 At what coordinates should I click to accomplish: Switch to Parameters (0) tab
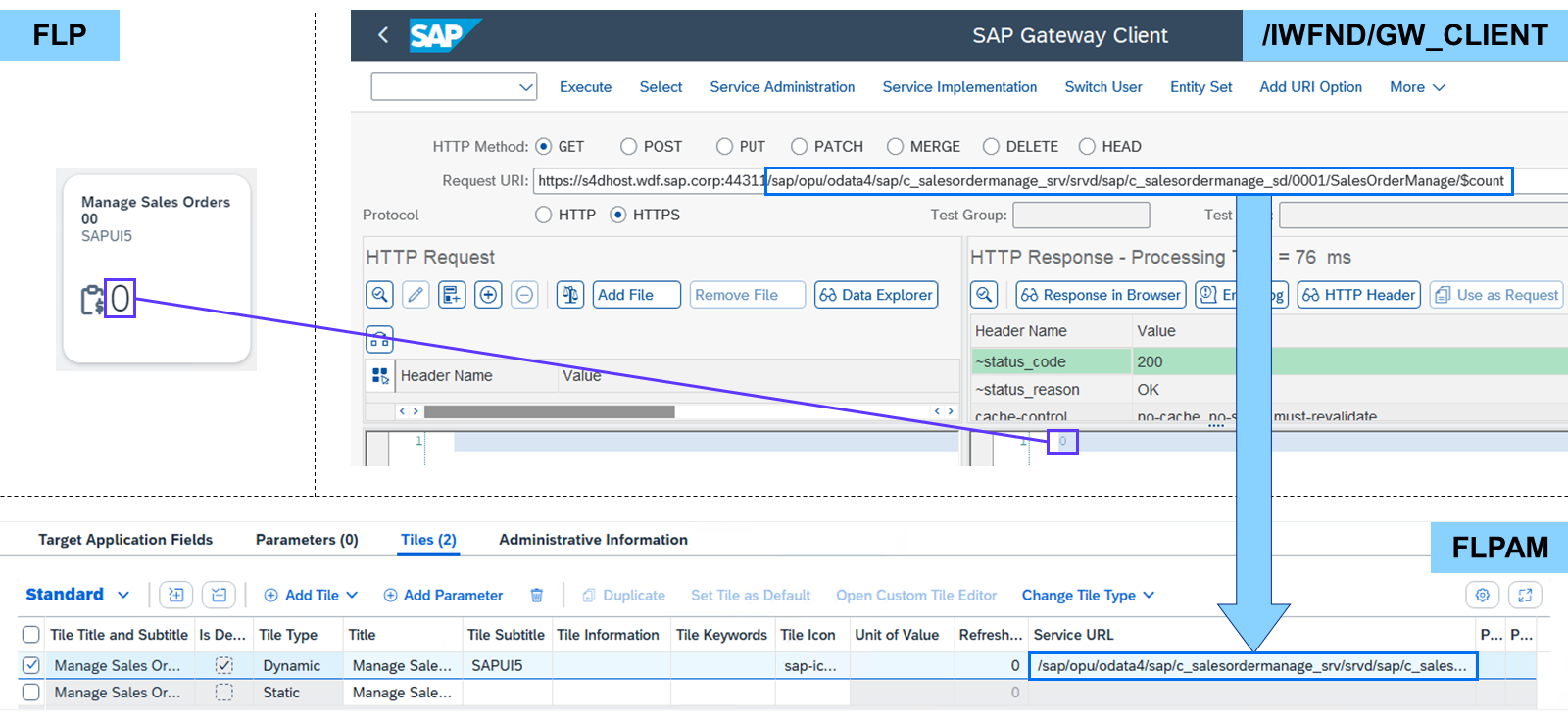click(x=307, y=540)
